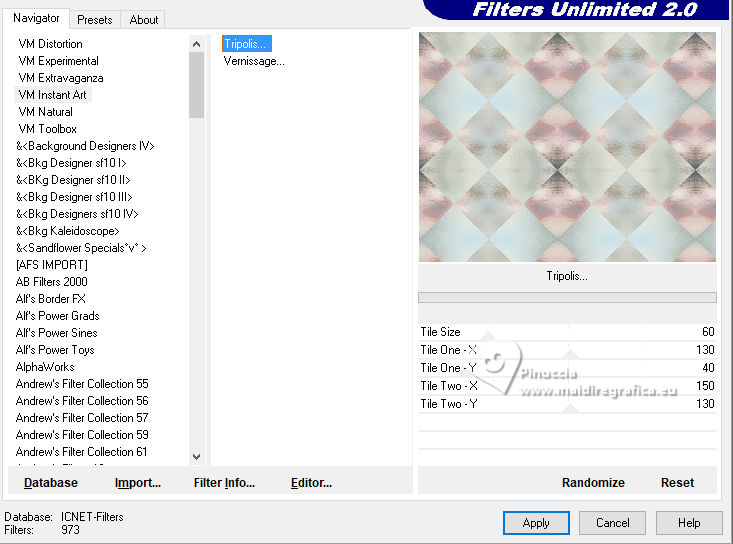Select Alf's Border FX category

[50, 299]
